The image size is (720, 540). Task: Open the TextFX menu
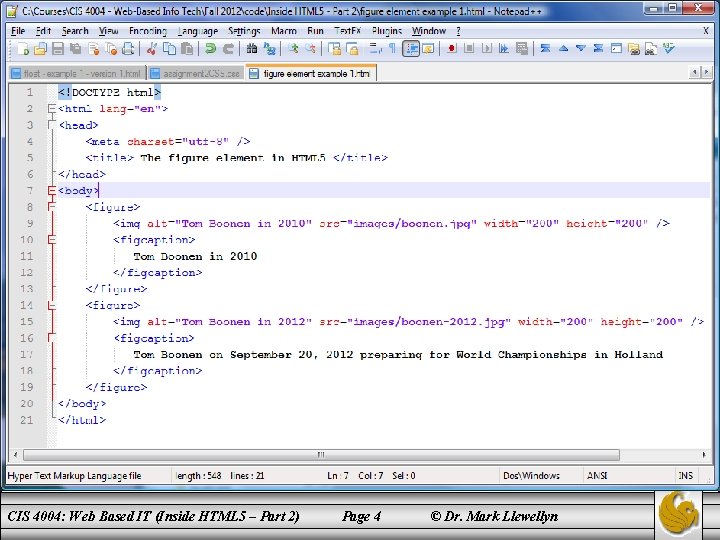click(348, 31)
